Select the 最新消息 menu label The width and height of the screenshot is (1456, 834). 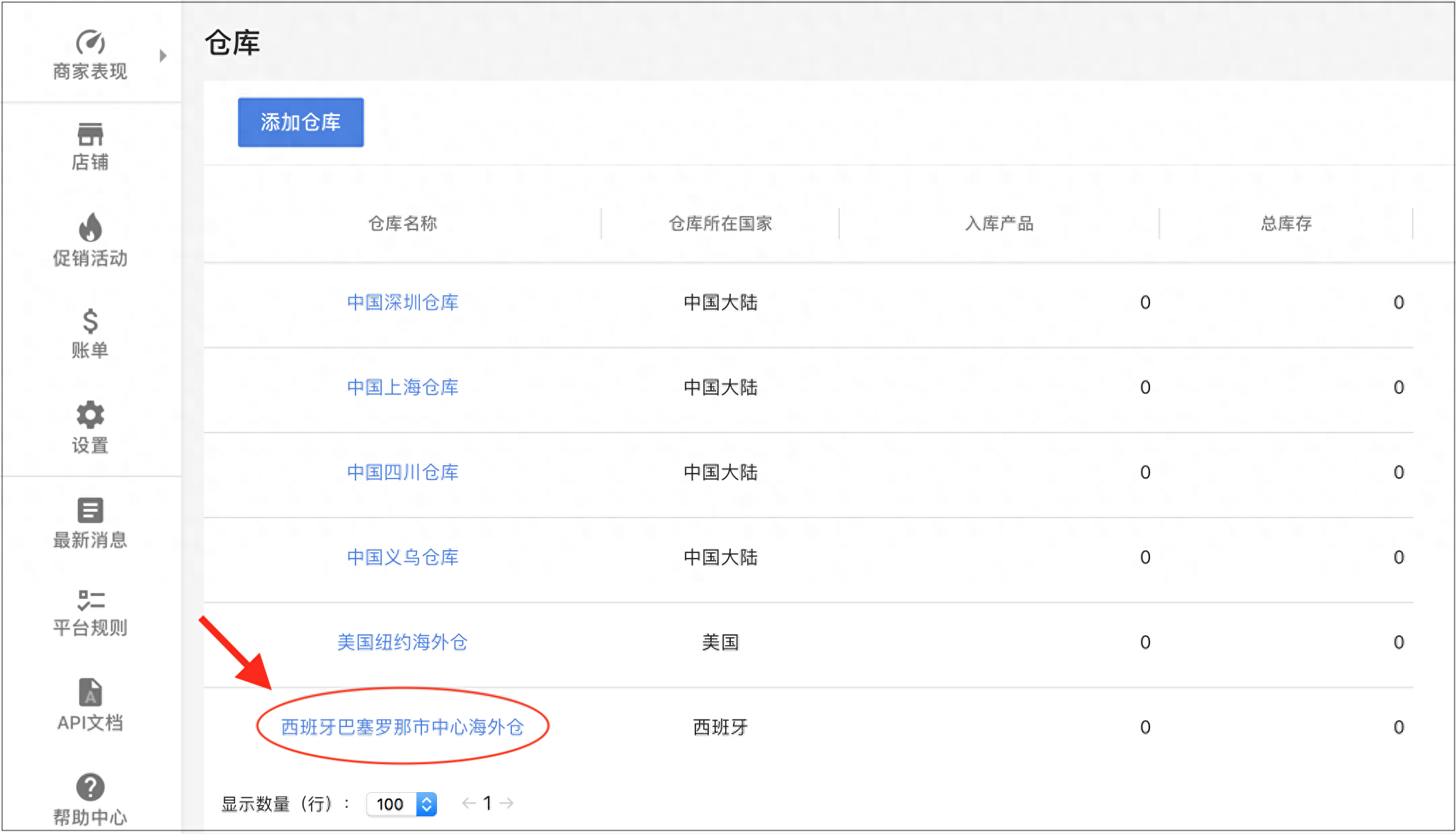[x=90, y=540]
